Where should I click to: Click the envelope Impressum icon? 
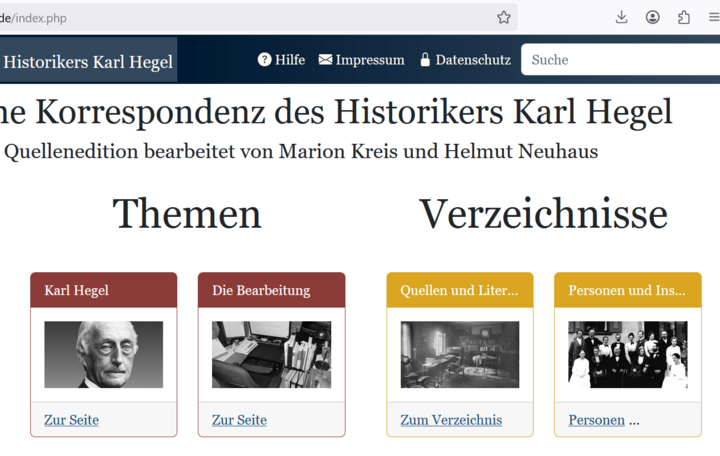(x=325, y=60)
